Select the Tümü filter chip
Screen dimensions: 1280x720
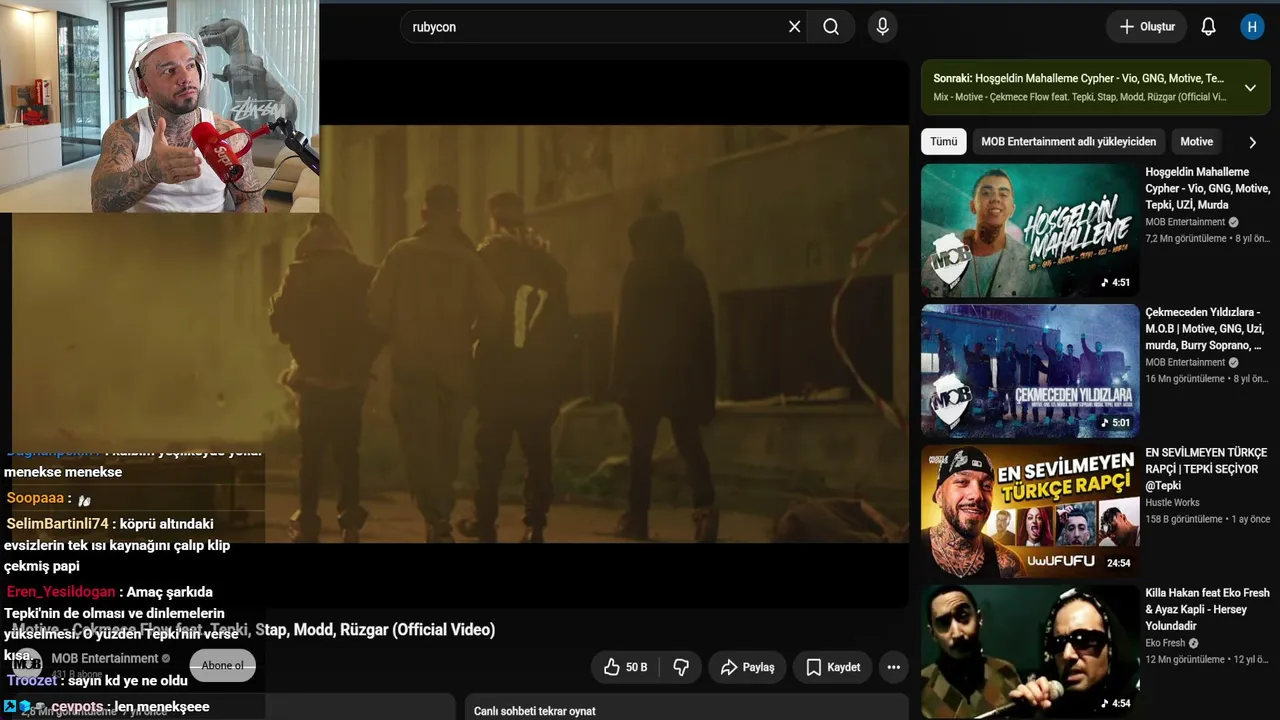point(944,142)
